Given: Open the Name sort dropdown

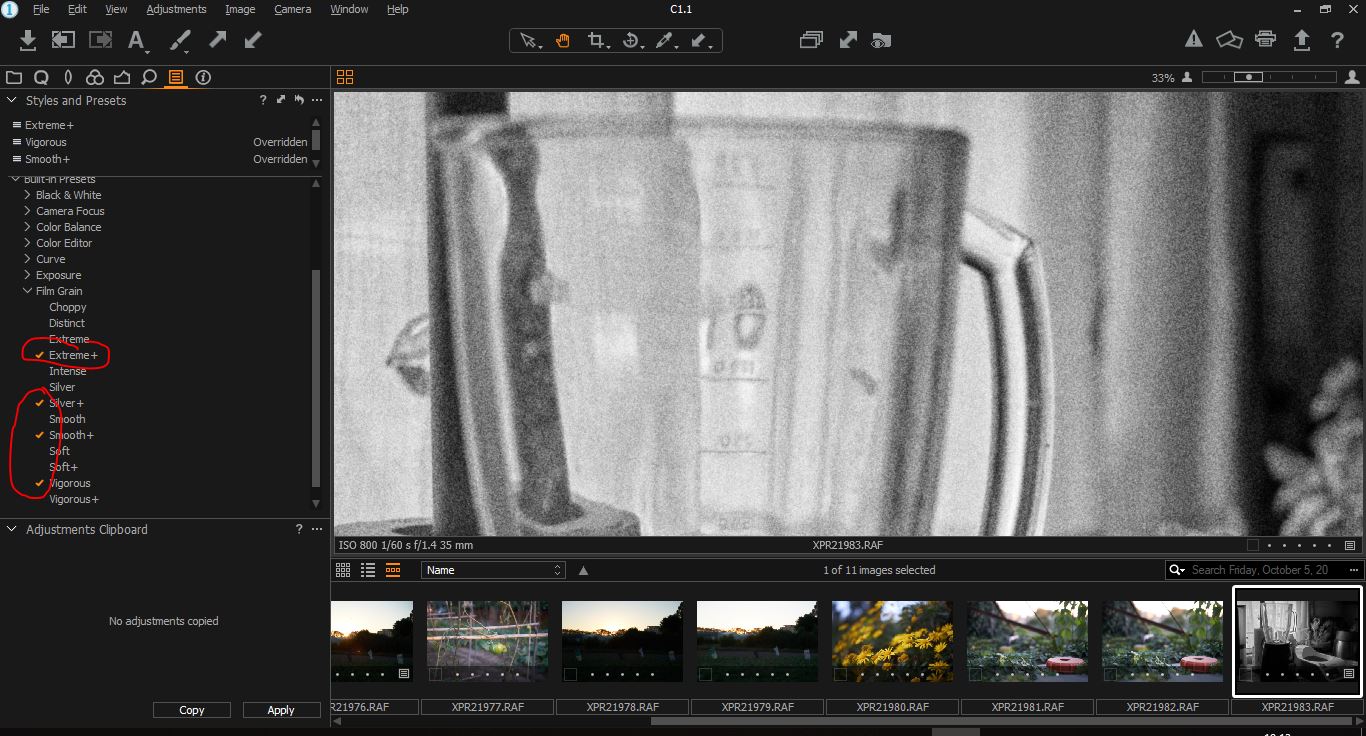Looking at the screenshot, I should 493,570.
